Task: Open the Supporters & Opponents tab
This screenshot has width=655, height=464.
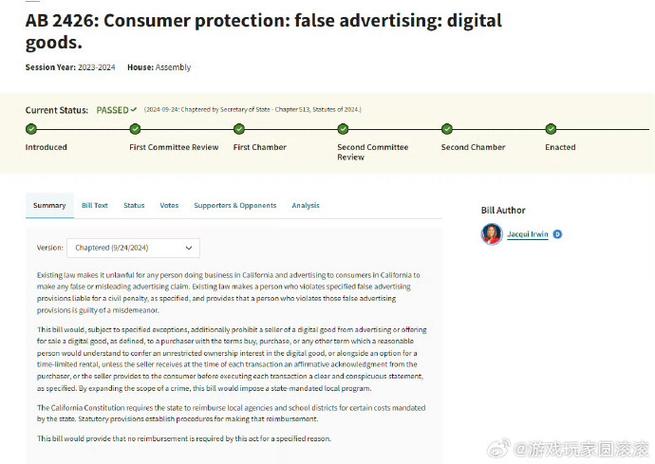Action: [235, 205]
